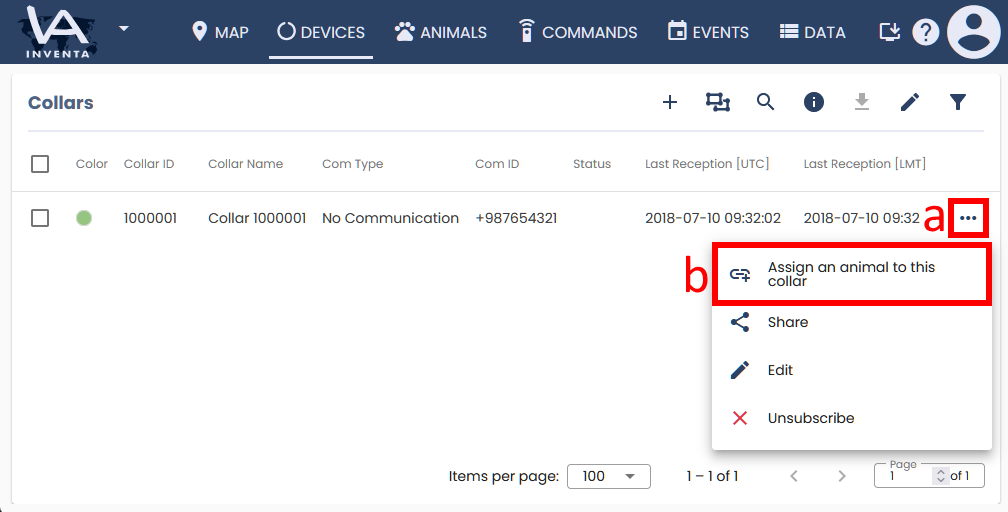Click the help question mark icon
Screen dimensions: 1008x512
[926, 32]
